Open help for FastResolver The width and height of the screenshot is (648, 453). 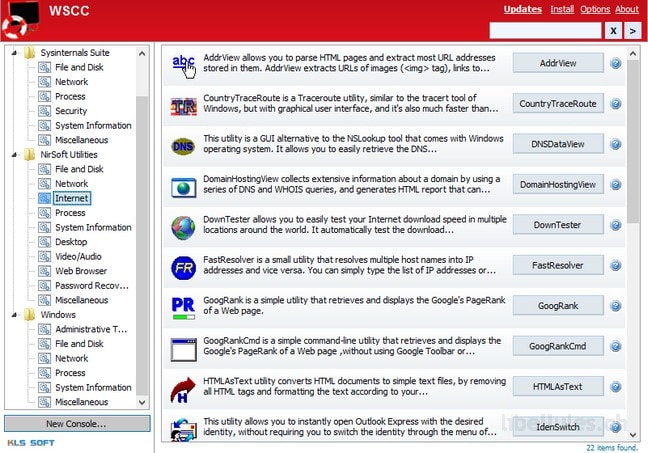click(615, 265)
